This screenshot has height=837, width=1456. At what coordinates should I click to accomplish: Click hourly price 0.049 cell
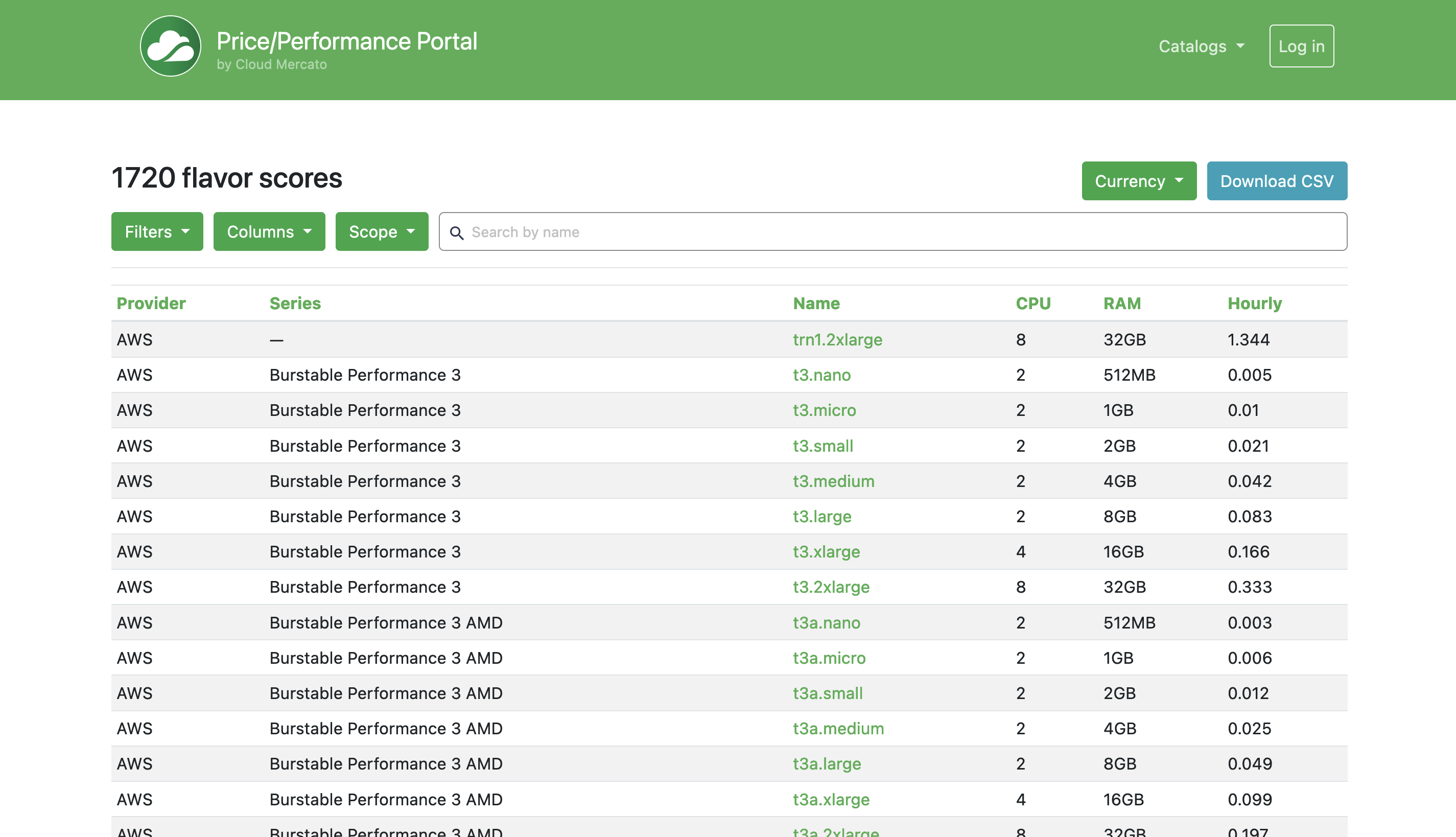click(1250, 763)
